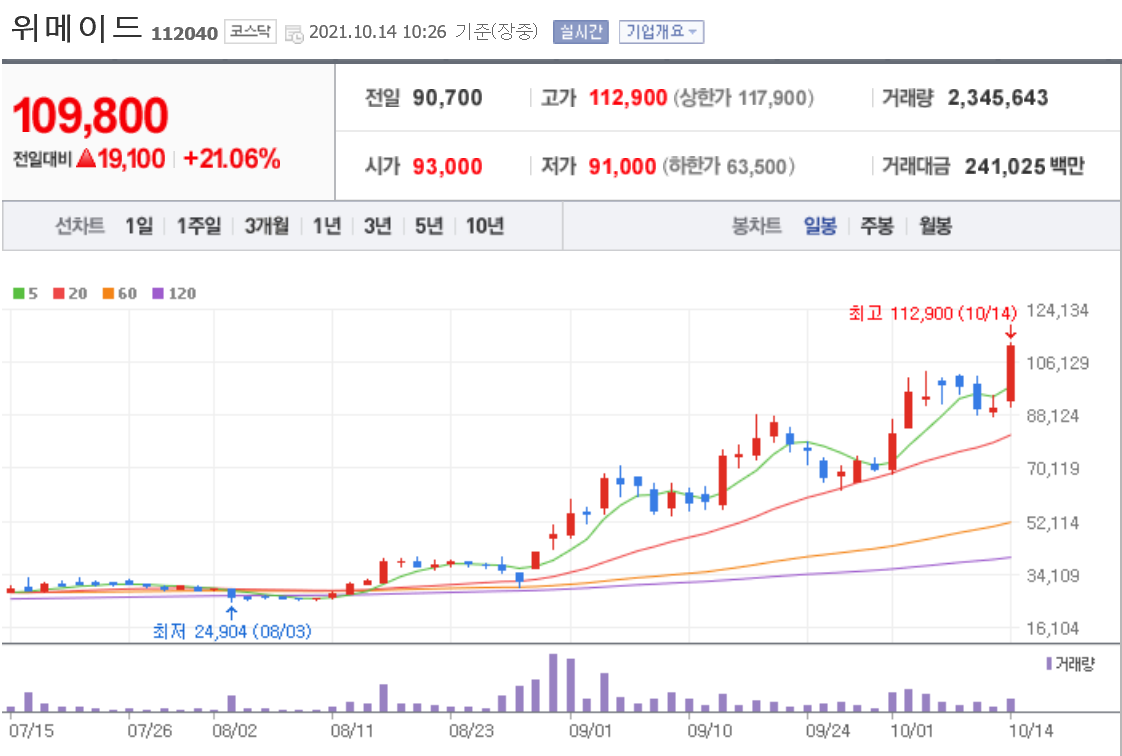Click the 위메이드 stock name heading
The height and width of the screenshot is (756, 1122).
[77, 28]
